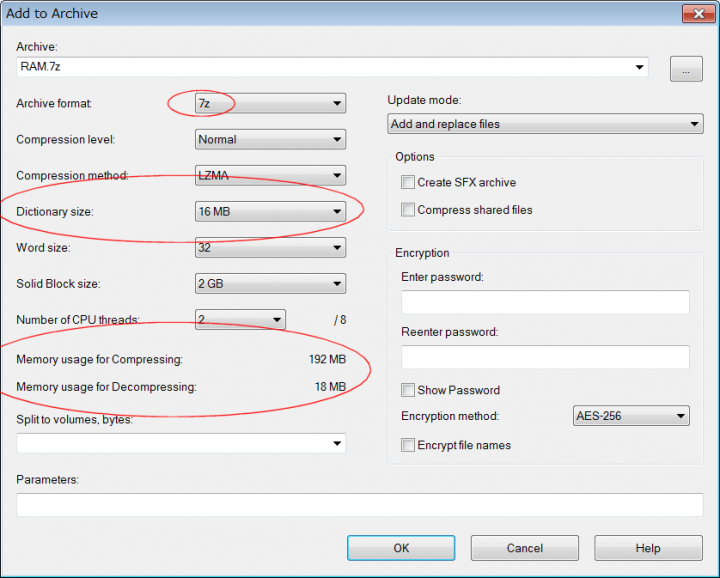Click the 192 MB compressing memory value
This screenshot has height=578, width=720.
point(327,359)
